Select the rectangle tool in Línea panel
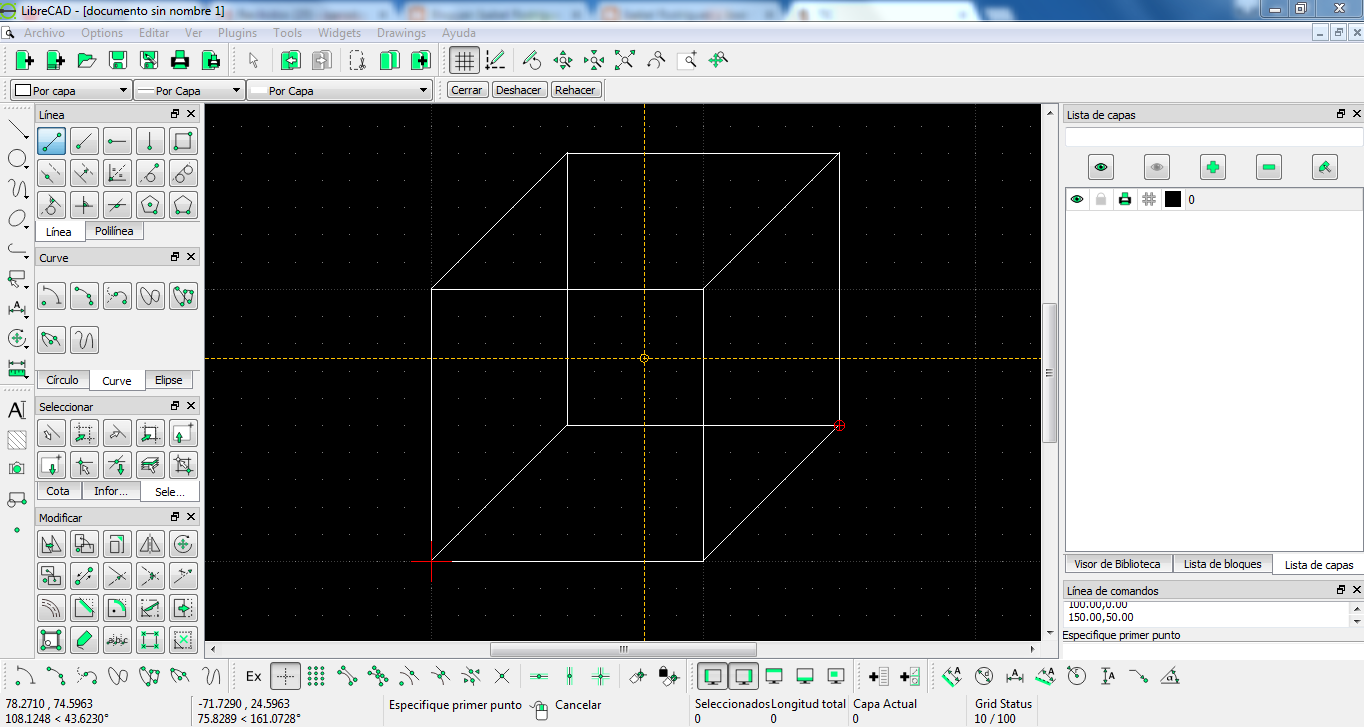The height and width of the screenshot is (727, 1364). point(183,141)
